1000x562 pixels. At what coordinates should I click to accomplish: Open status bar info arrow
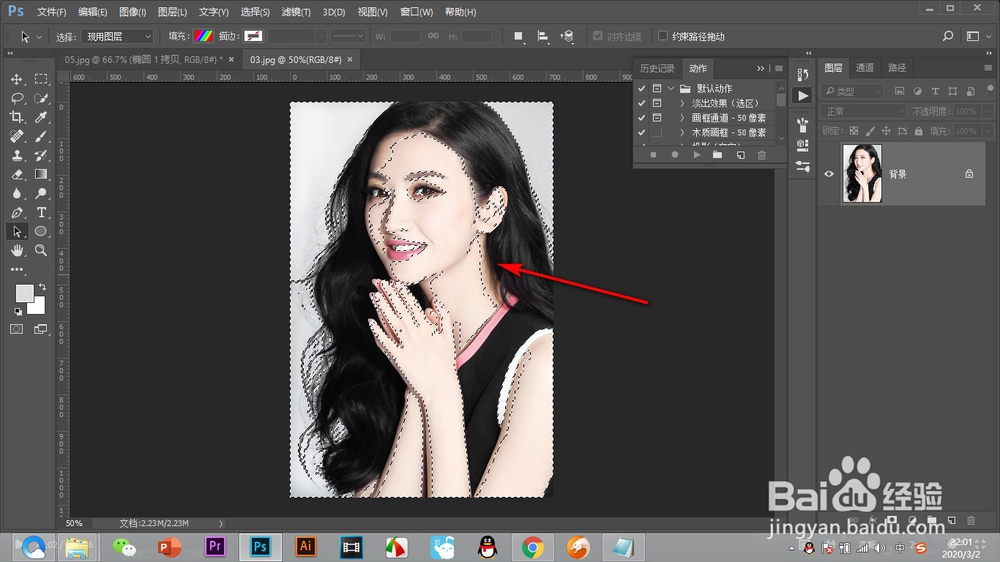[x=221, y=523]
